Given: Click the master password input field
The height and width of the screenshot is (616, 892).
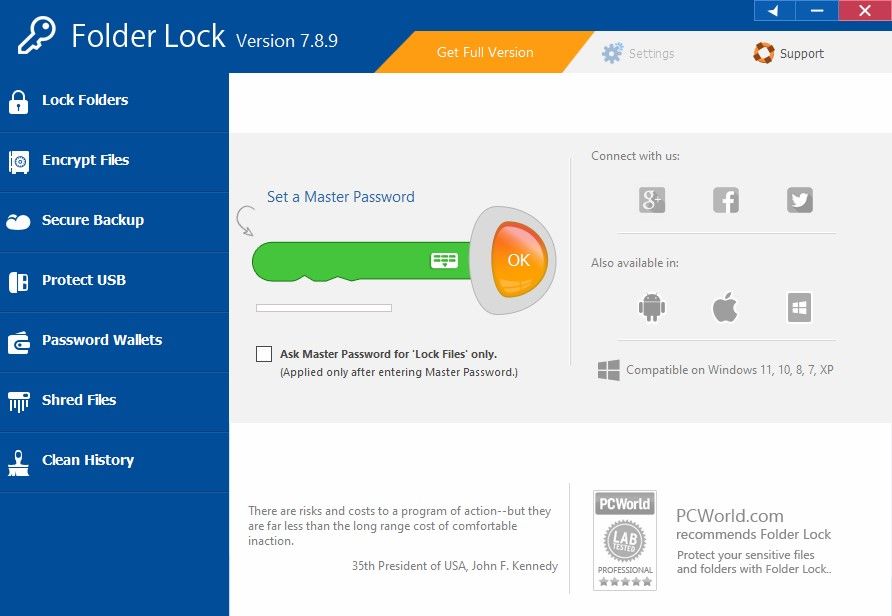Looking at the screenshot, I should [x=350, y=260].
